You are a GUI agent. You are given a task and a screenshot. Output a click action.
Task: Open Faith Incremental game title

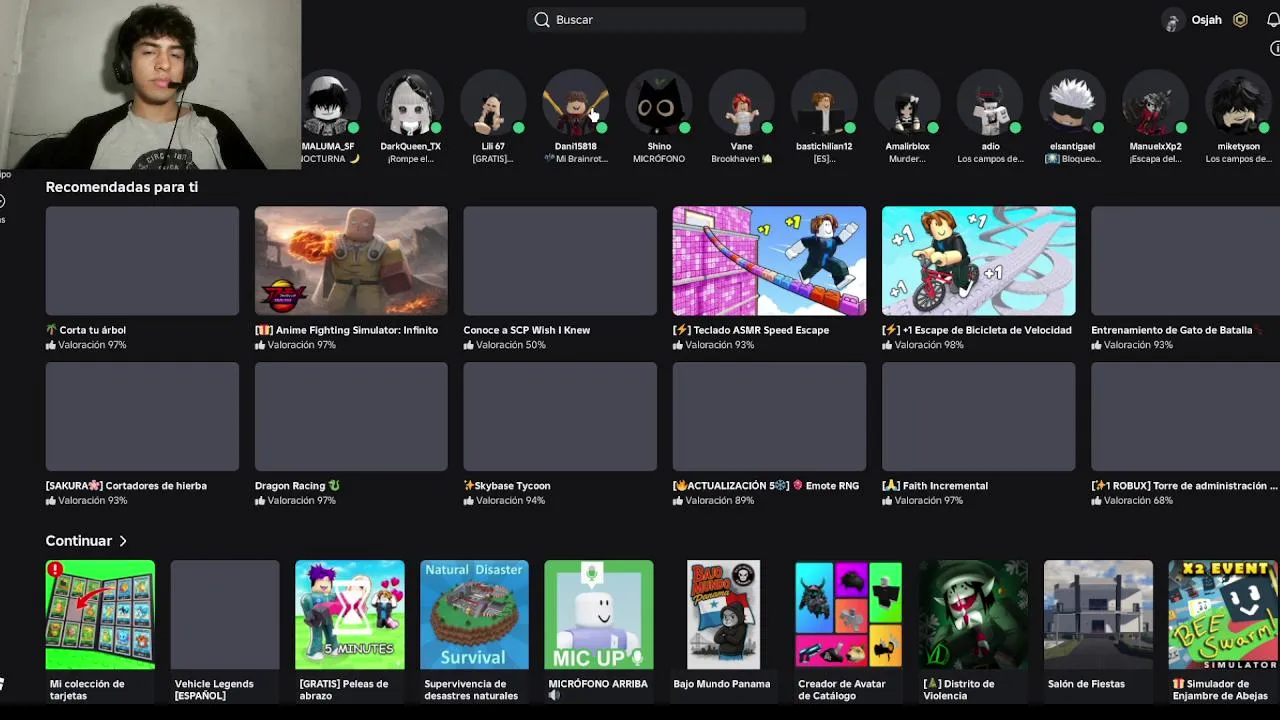pyautogui.click(x=935, y=486)
